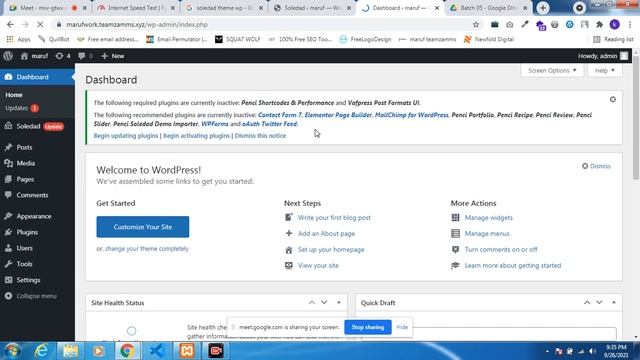The height and width of the screenshot is (360, 640).
Task: Click Add an About page link
Action: point(326,233)
